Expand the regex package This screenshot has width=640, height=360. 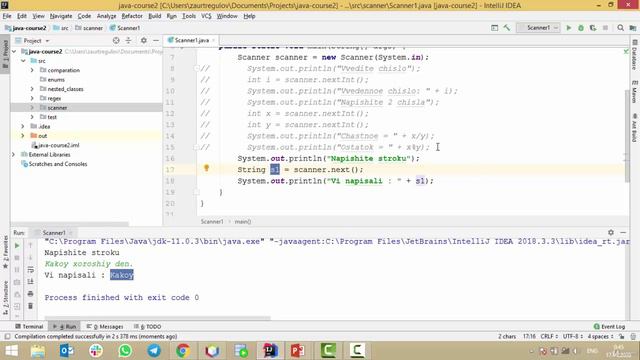(32, 98)
